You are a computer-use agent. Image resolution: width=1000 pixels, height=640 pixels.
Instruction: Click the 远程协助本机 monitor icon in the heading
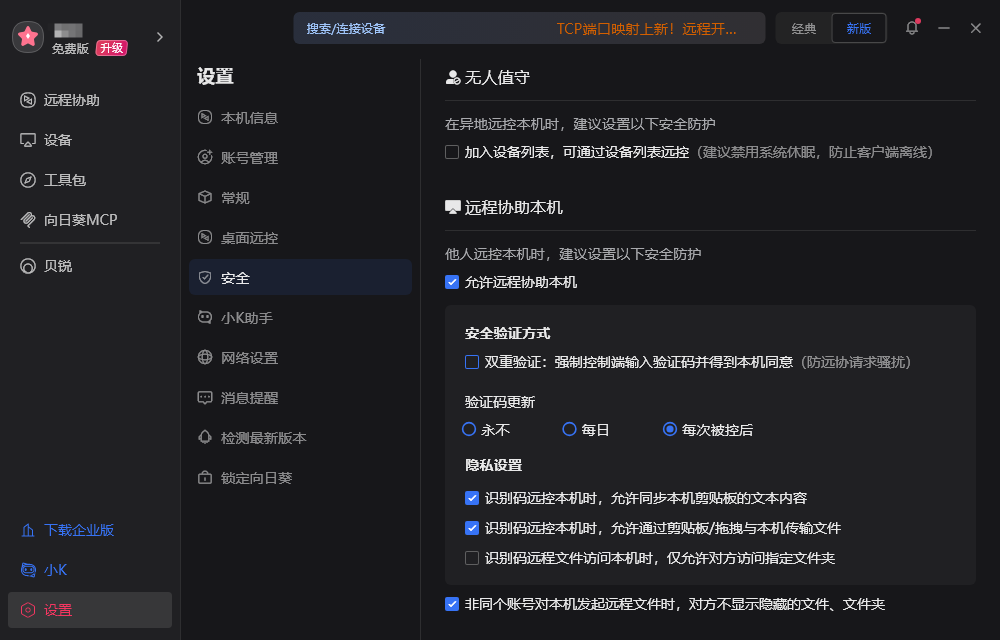click(453, 208)
